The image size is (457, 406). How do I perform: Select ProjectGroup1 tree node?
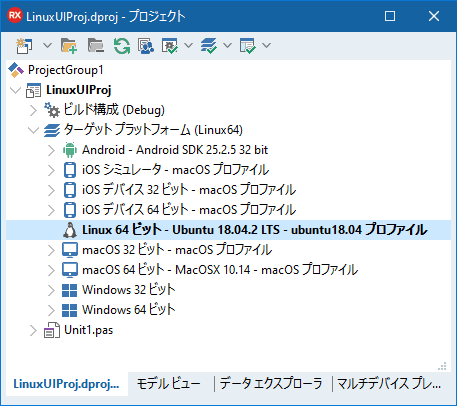pos(66,70)
